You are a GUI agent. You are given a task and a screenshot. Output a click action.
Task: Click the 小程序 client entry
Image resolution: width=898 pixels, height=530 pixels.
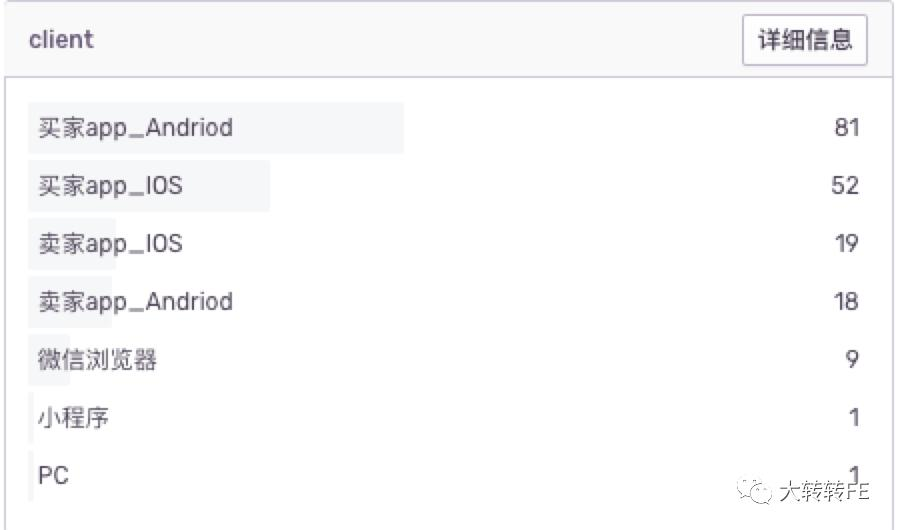point(73,417)
